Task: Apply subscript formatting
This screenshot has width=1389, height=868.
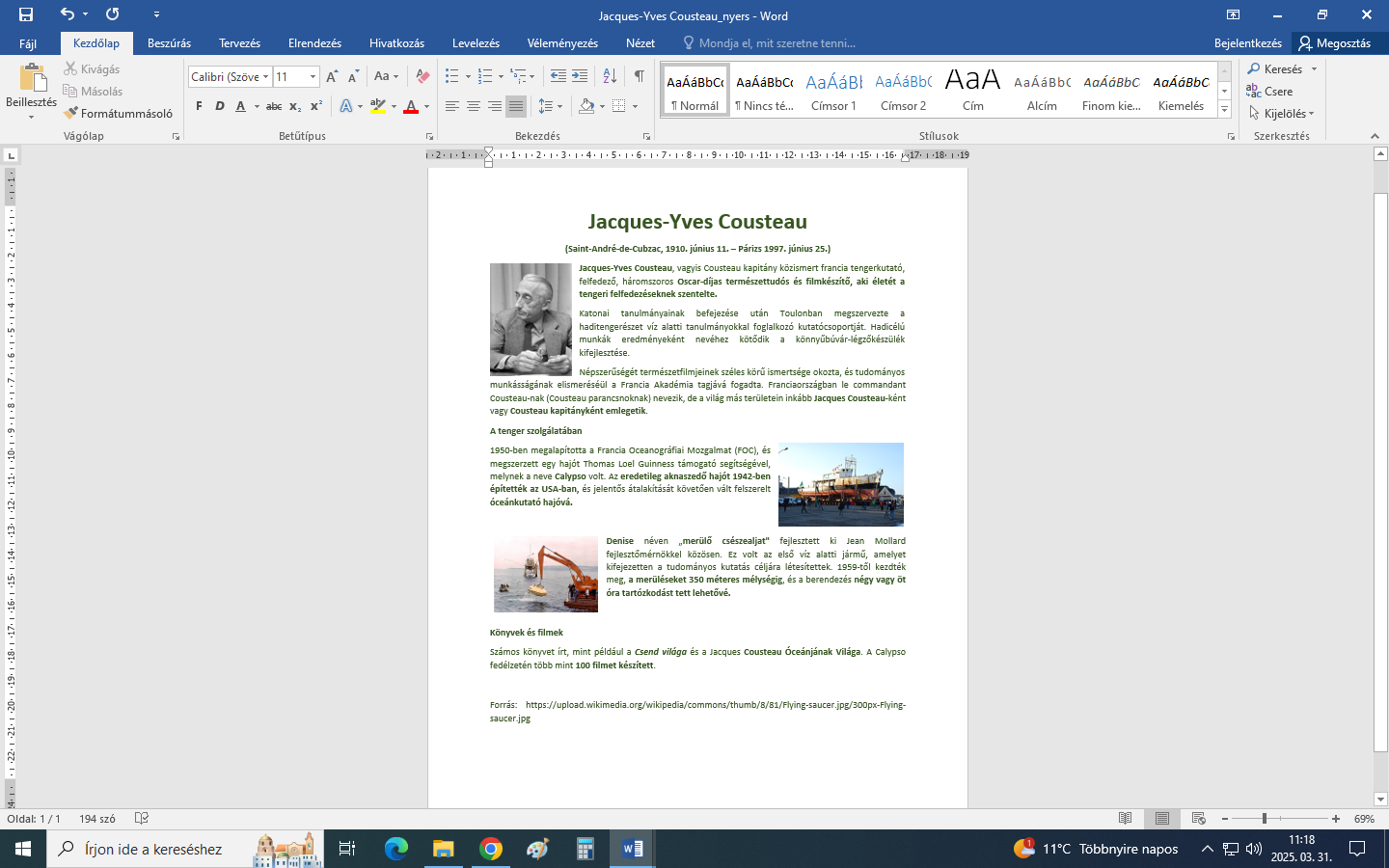Action: 295,106
